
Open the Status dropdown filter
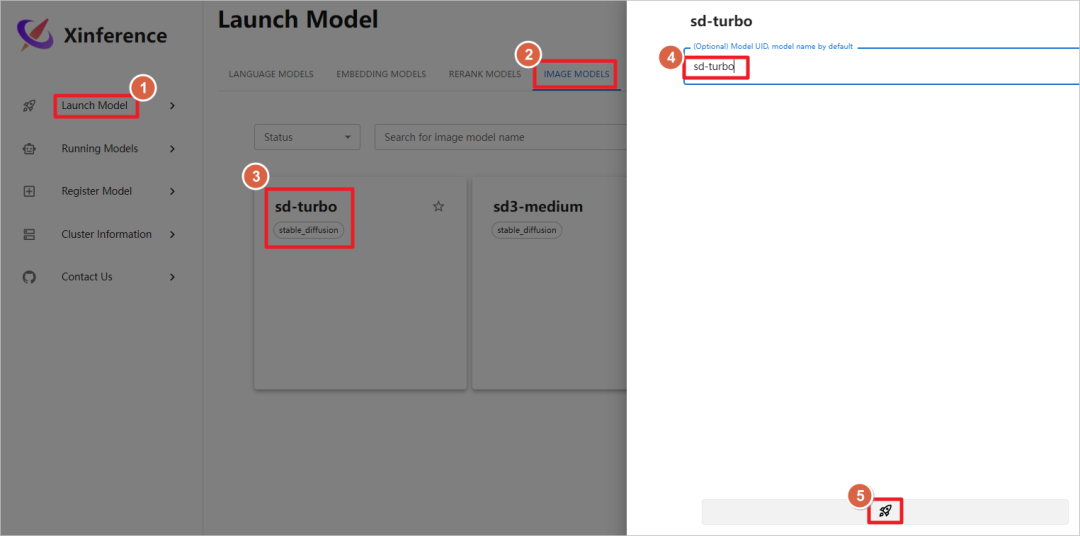pyautogui.click(x=307, y=137)
